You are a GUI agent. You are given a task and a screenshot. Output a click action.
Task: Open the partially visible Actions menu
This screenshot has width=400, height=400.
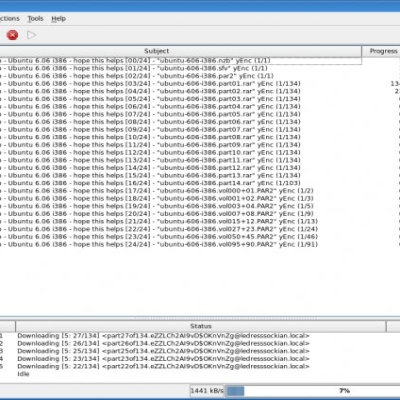point(9,19)
